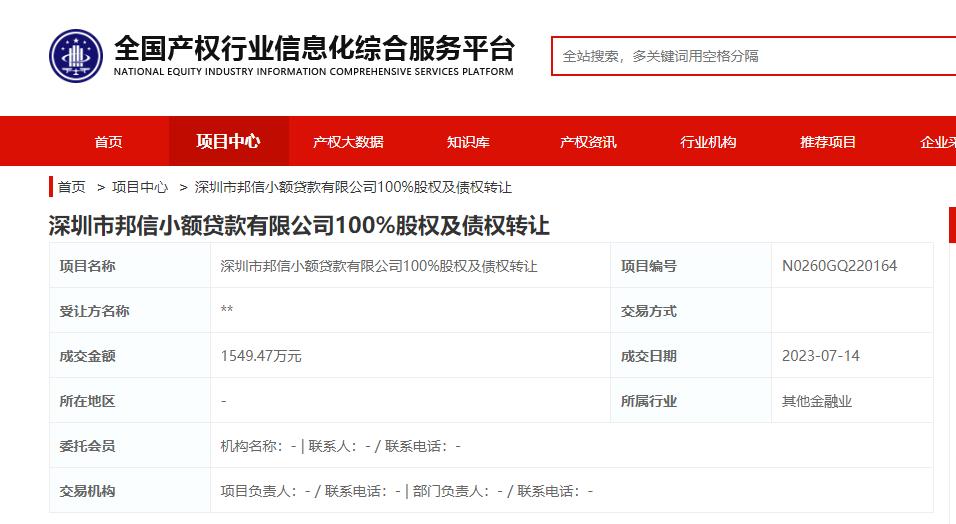Image resolution: width=956 pixels, height=524 pixels.
Task: Click the platform's round emblem logo
Action: (76, 57)
